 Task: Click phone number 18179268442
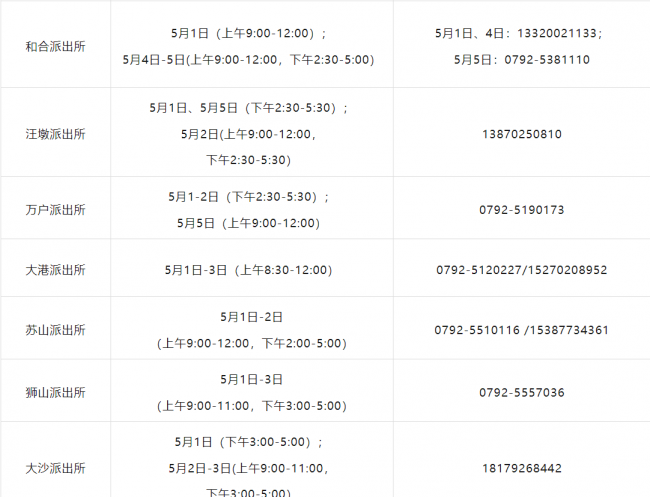pos(522,468)
